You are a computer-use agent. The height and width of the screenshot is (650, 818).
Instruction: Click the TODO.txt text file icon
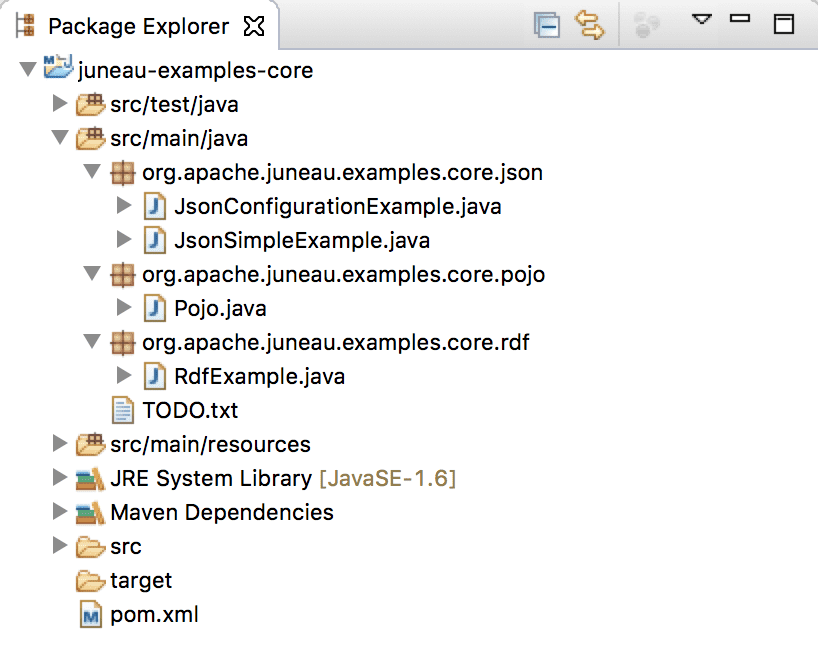click(123, 410)
